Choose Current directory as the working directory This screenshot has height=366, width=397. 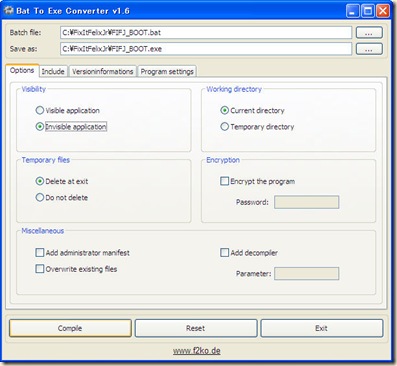pos(225,110)
